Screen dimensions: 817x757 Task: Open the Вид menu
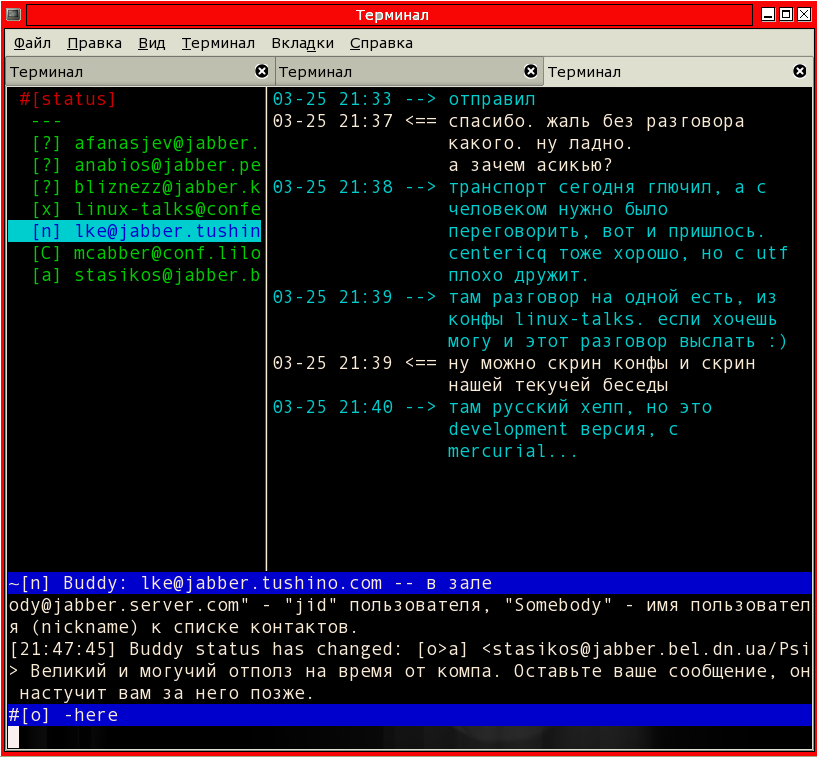pos(151,43)
